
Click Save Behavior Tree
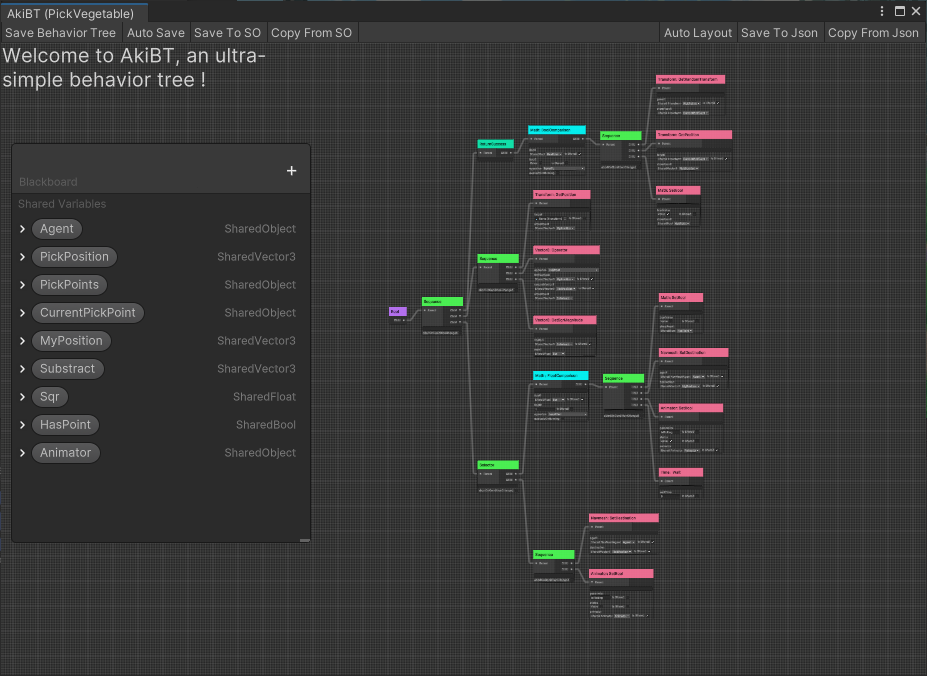tap(61, 33)
